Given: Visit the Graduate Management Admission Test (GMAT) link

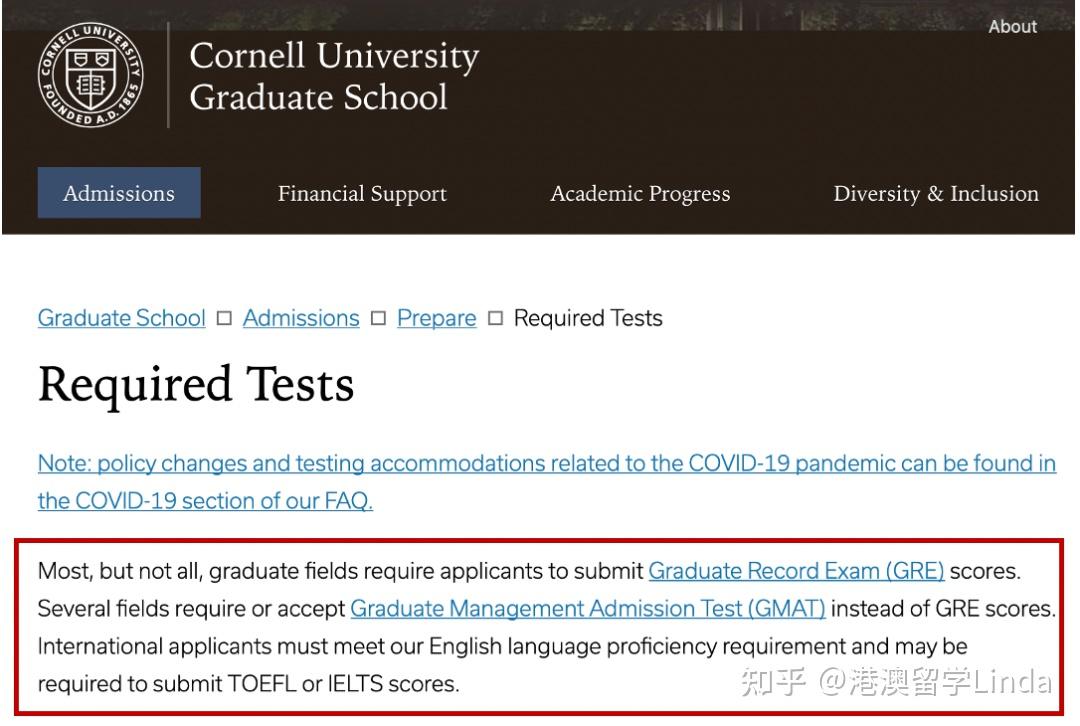Looking at the screenshot, I should pos(588,608).
